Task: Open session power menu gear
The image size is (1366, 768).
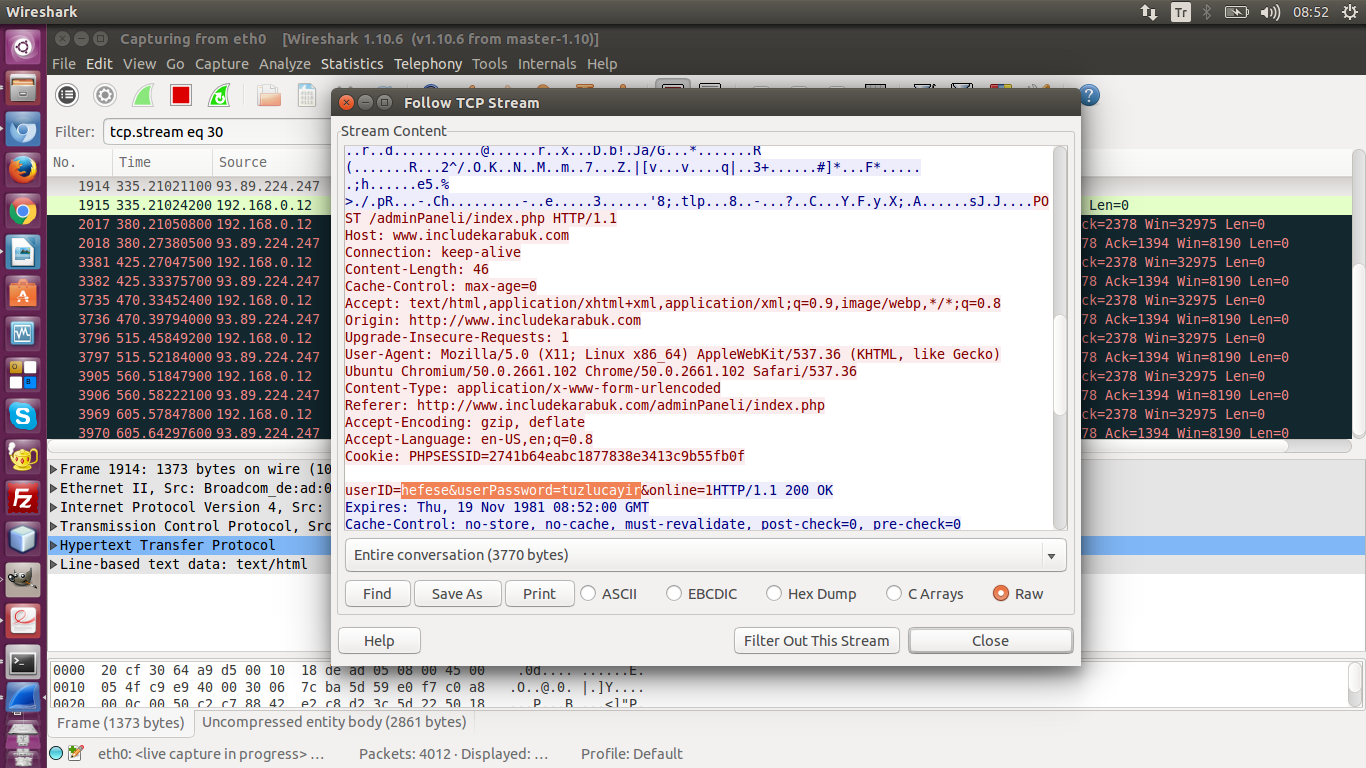Action: [x=1349, y=12]
